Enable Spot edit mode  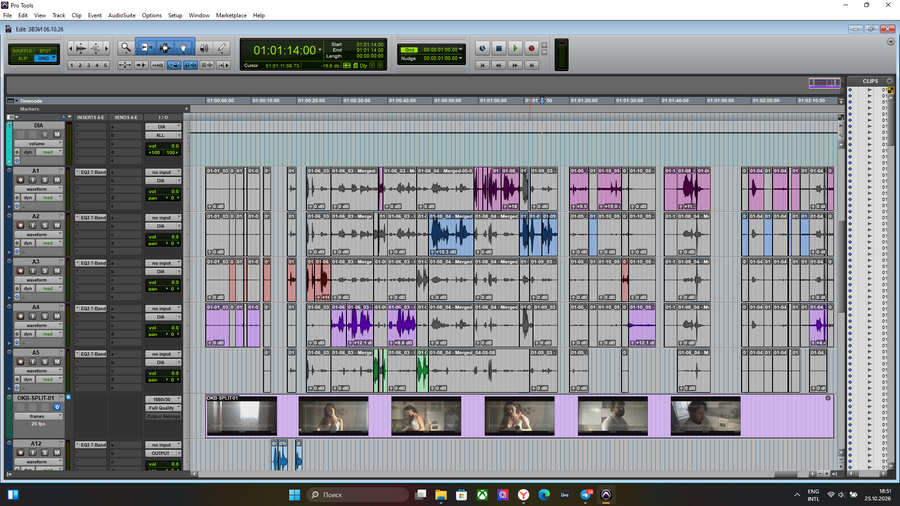pyautogui.click(x=45, y=50)
